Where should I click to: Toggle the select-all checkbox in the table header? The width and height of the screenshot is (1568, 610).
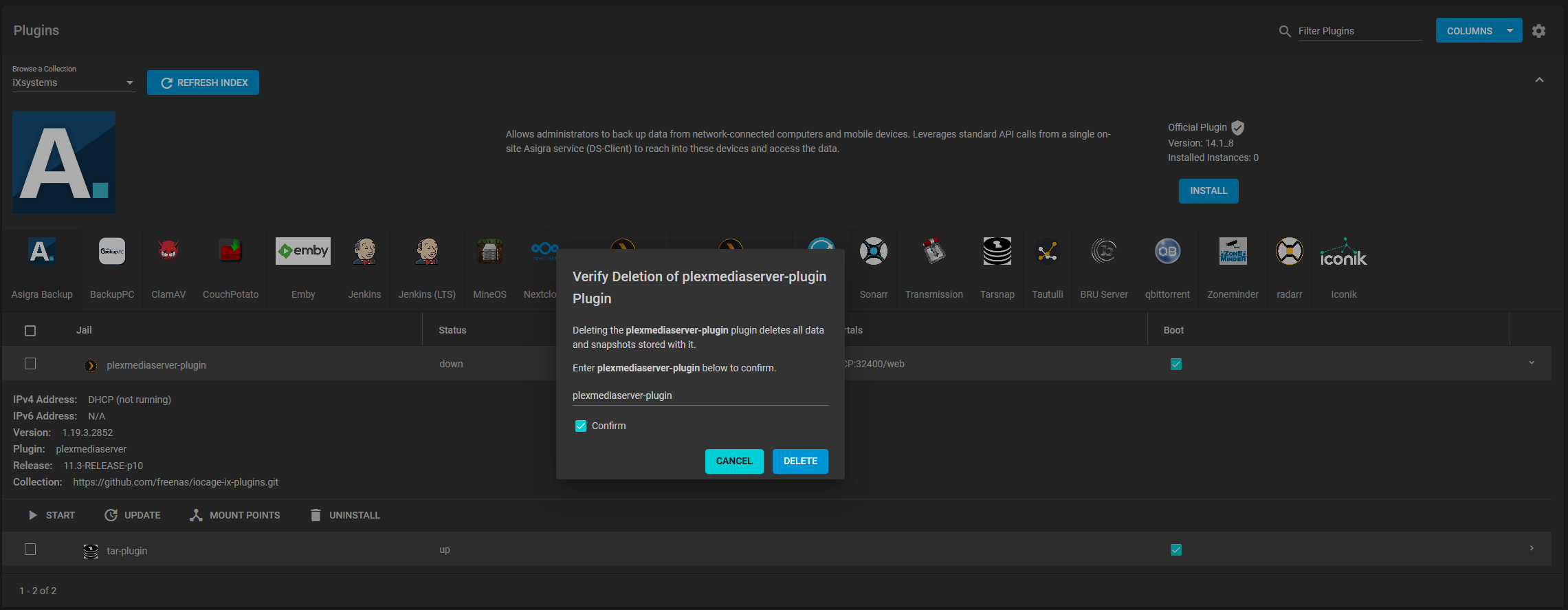[x=30, y=331]
